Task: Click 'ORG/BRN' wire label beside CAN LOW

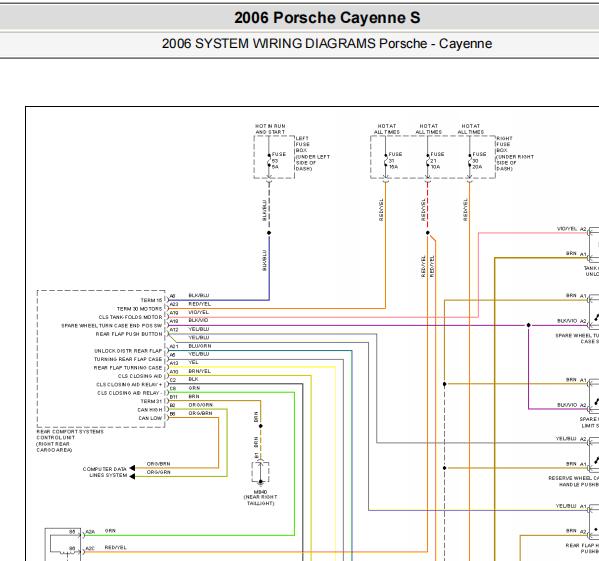Action: tap(200, 413)
